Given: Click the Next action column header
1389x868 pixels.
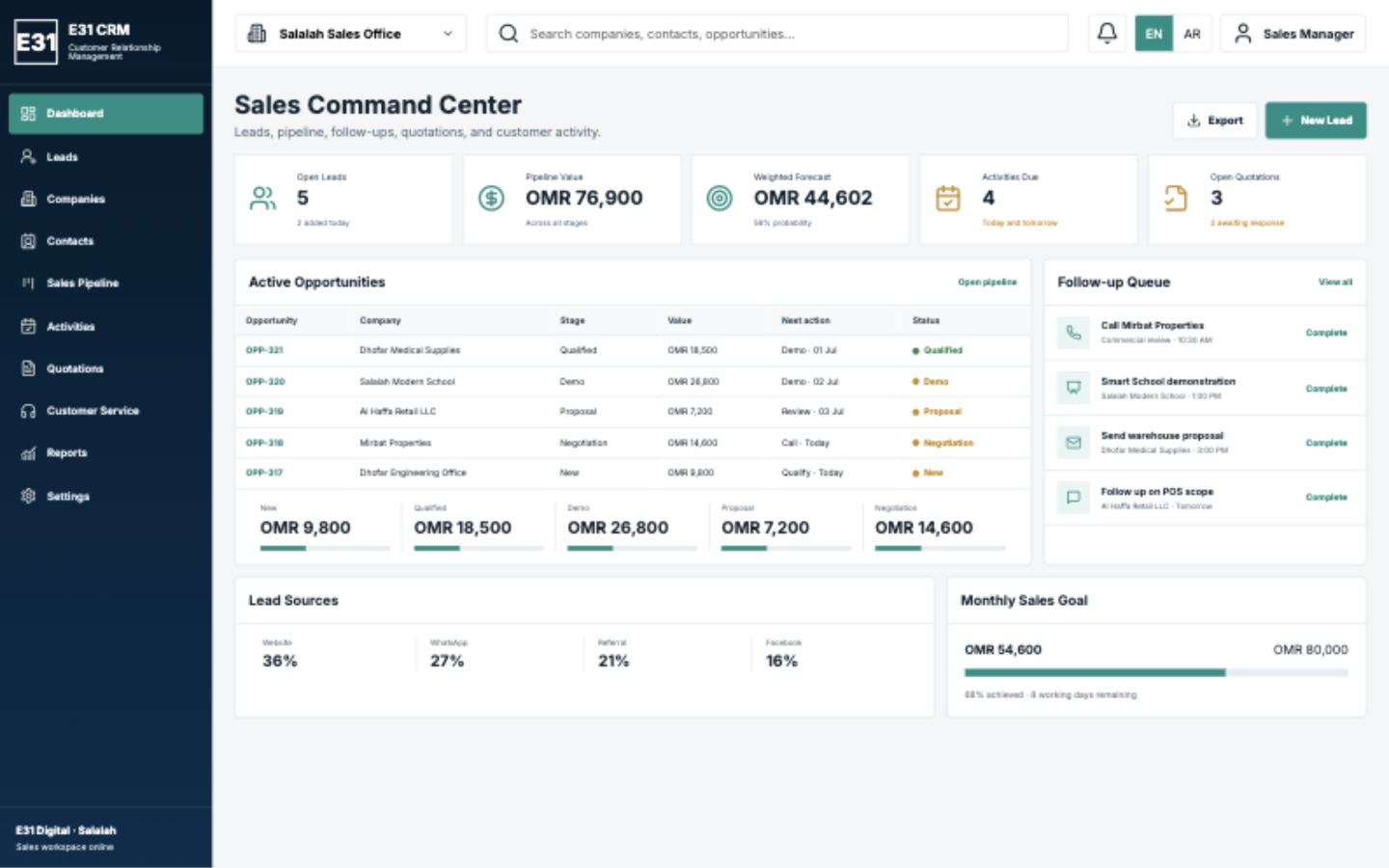Looking at the screenshot, I should pos(805,320).
